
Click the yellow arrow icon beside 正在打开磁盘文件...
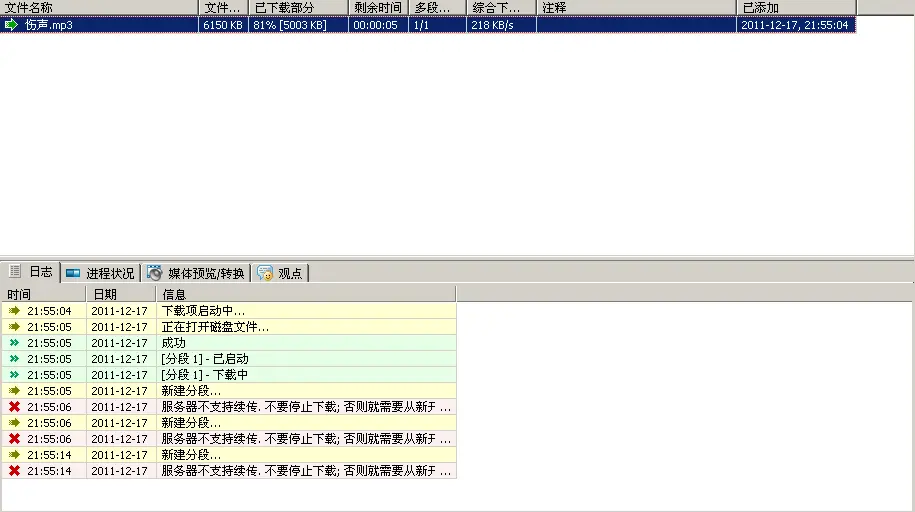pos(14,327)
